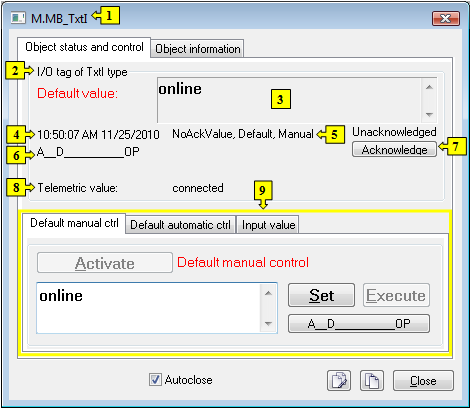Select the Default manual ctrl tab
Screen dimensions: 471x409
pyautogui.click(x=74, y=223)
